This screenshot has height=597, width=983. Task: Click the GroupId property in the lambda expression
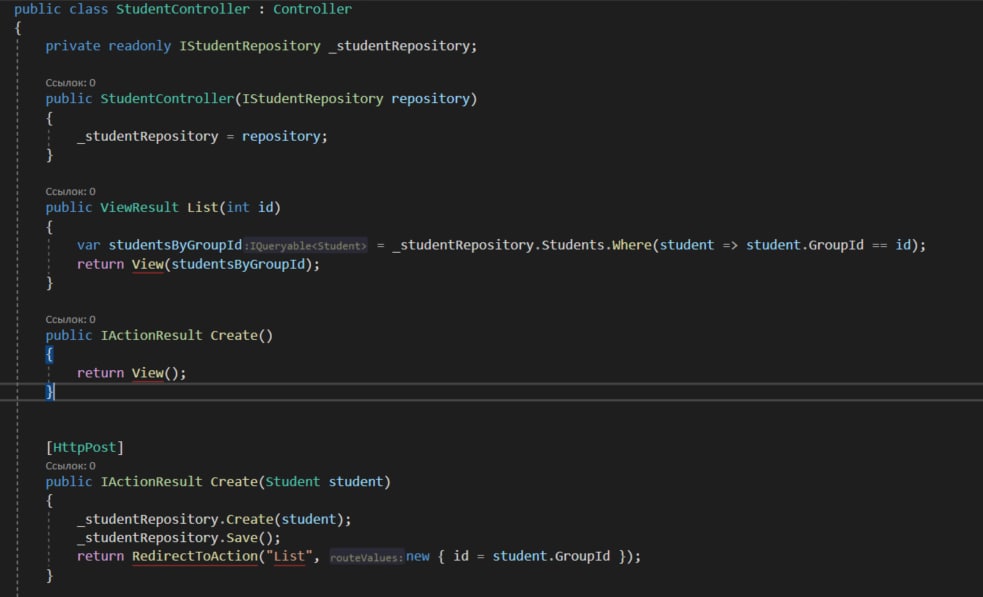[836, 245]
